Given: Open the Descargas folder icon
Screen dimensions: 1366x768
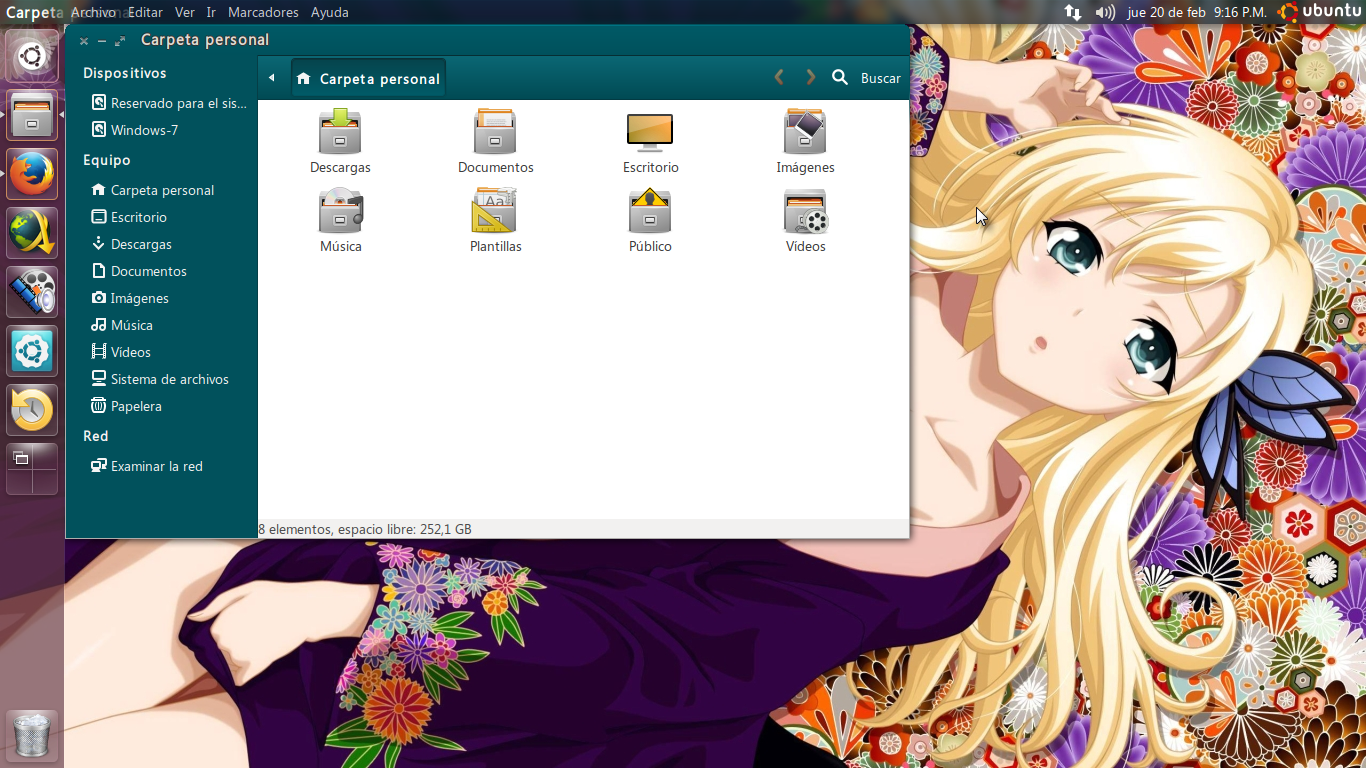Looking at the screenshot, I should point(340,131).
